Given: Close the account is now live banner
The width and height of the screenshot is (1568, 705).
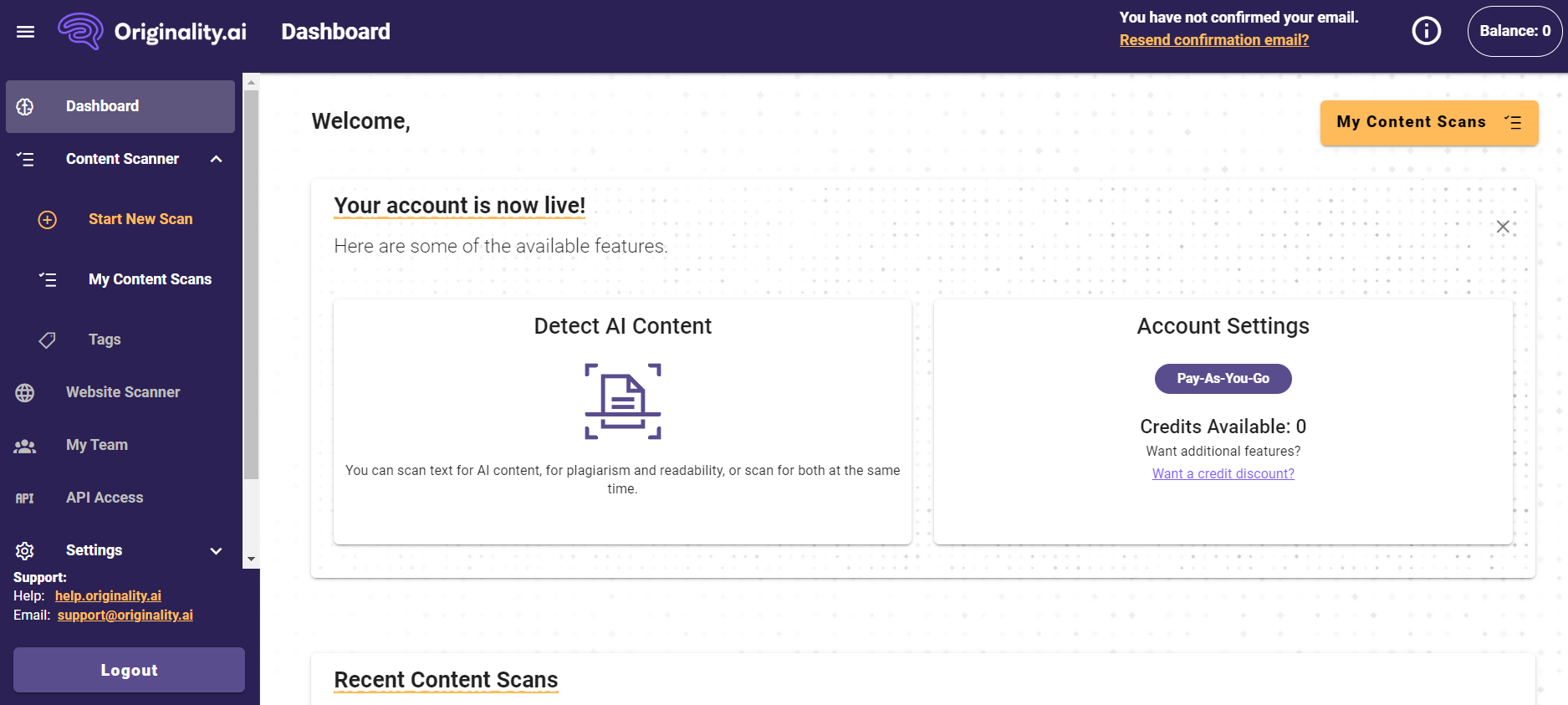Looking at the screenshot, I should pyautogui.click(x=1503, y=227).
